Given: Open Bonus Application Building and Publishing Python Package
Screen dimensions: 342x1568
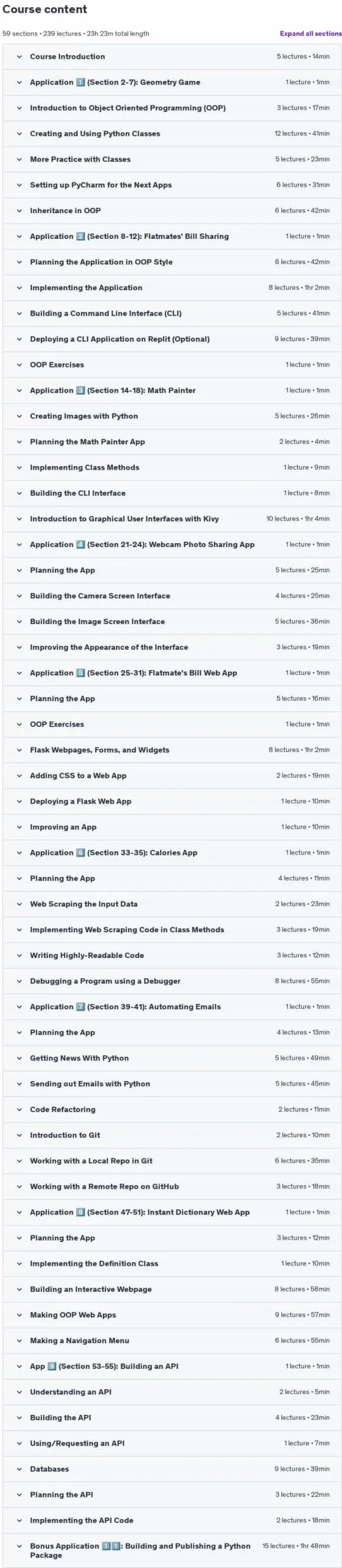Looking at the screenshot, I should [x=171, y=1550].
